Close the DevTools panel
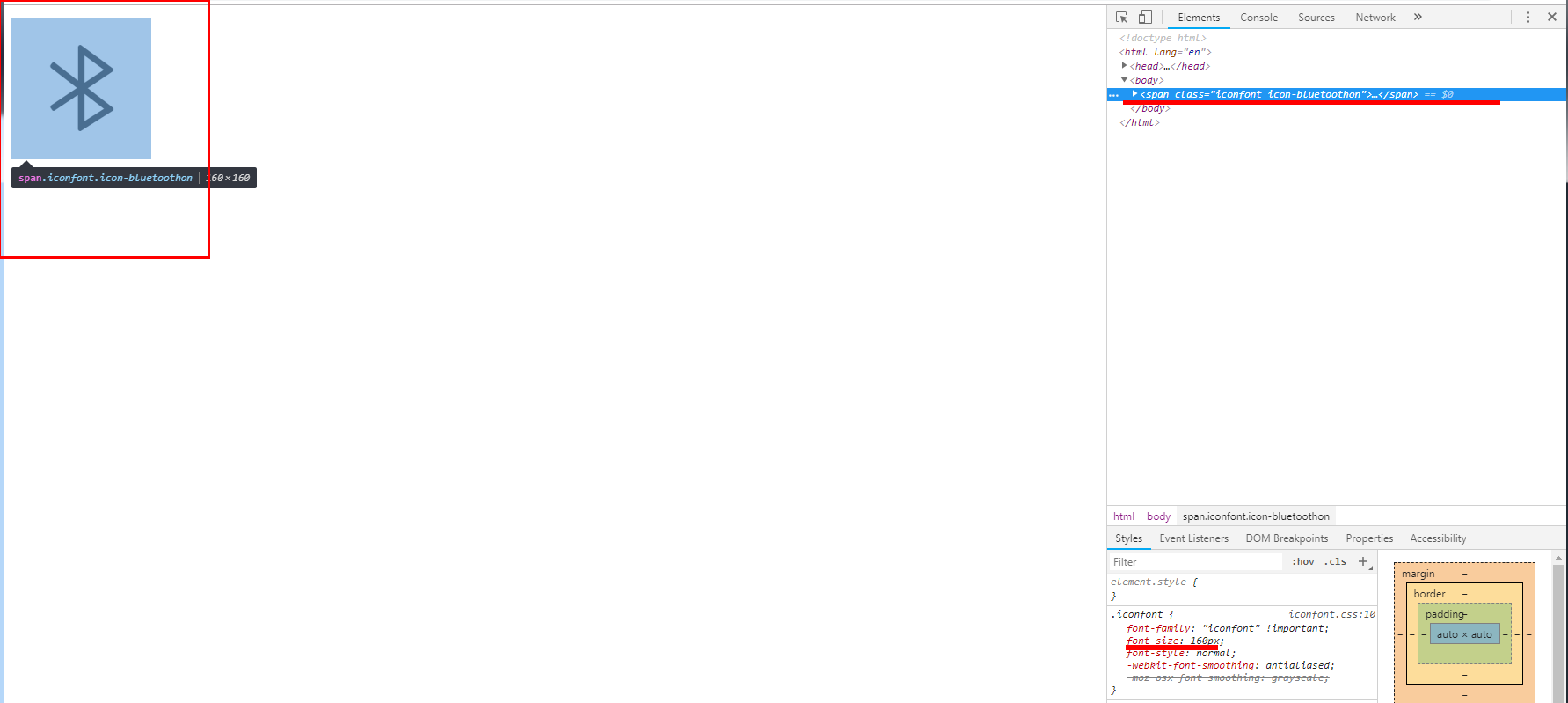This screenshot has height=703, width=1568. 1552,17
